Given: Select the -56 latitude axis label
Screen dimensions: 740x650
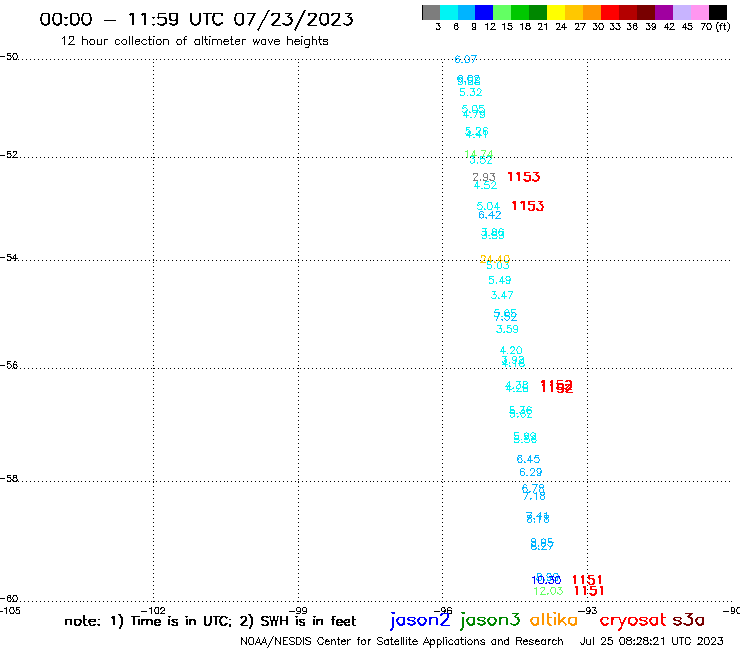Looking at the screenshot, I should coord(9,365).
